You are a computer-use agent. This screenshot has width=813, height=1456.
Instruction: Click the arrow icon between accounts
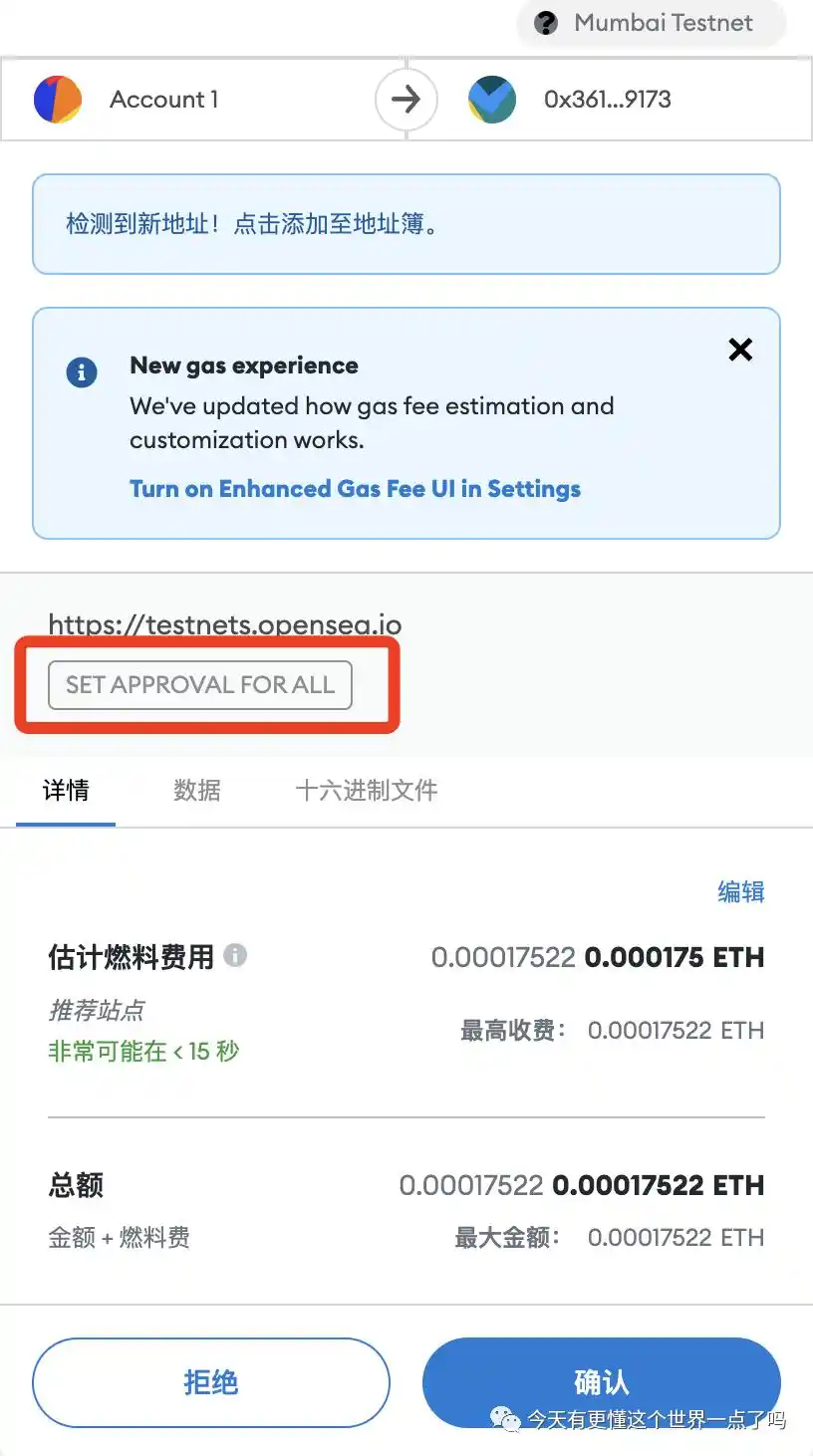406,100
